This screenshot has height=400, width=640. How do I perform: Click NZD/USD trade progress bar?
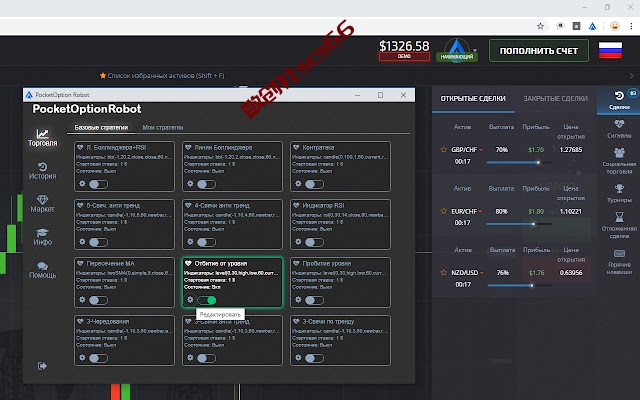pyautogui.click(x=519, y=285)
